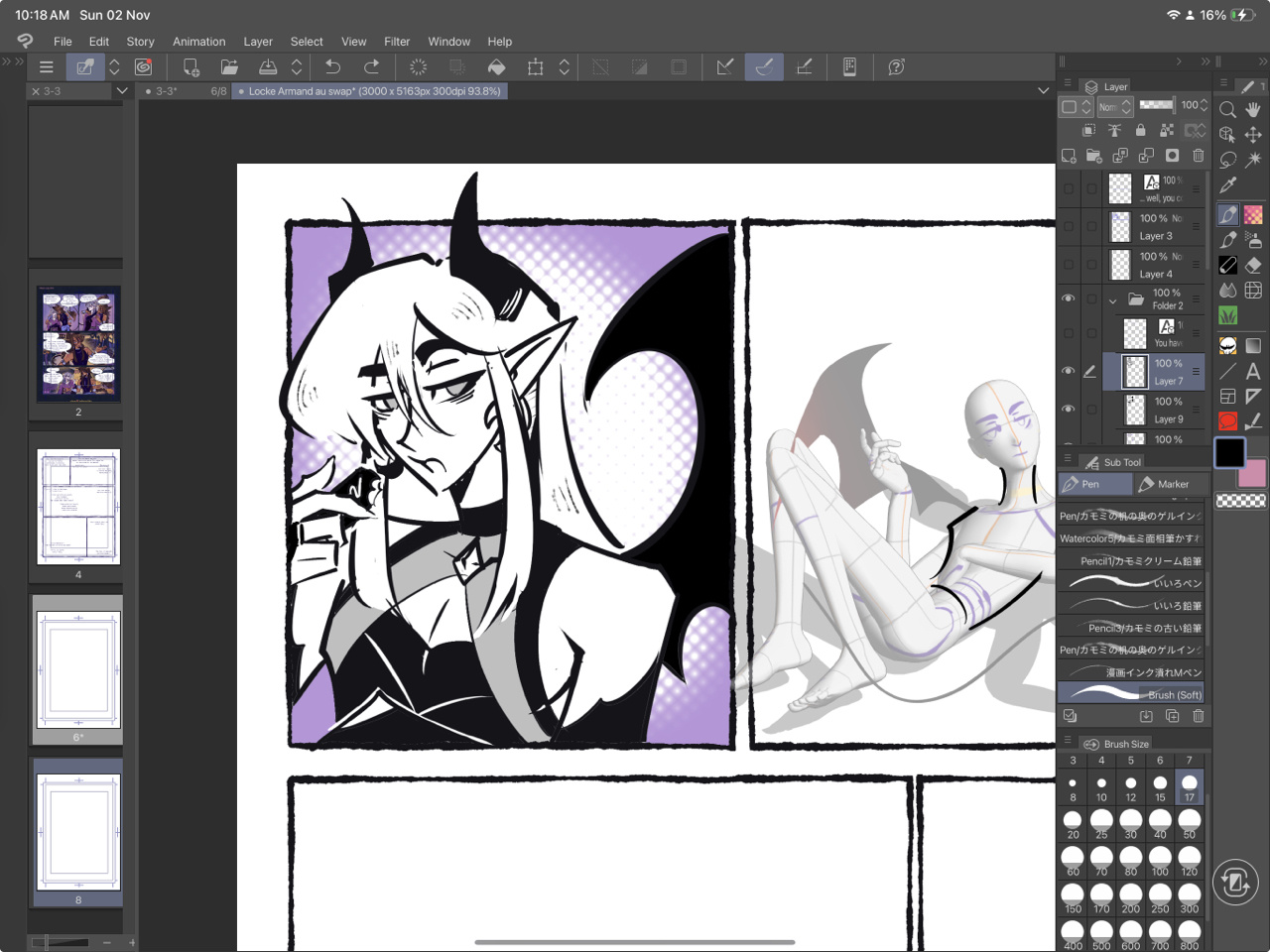Click stepper arrows next to Save icon
This screenshot has width=1270, height=952.
(296, 66)
